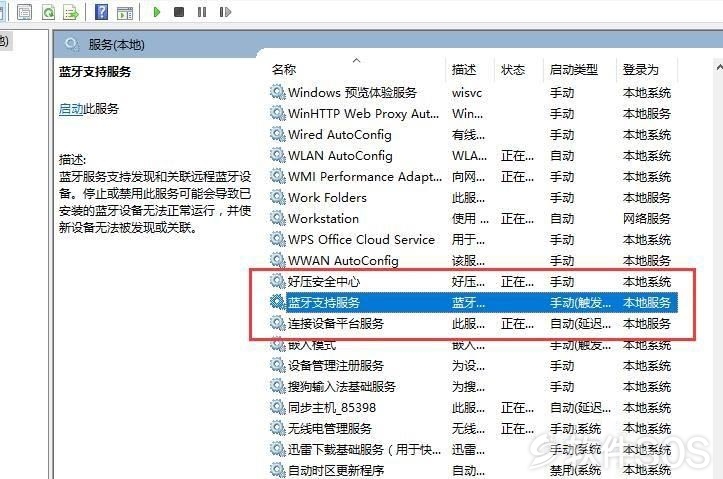Select the 无线电管理服务 service
The width and height of the screenshot is (723, 479).
click(x=473, y=429)
